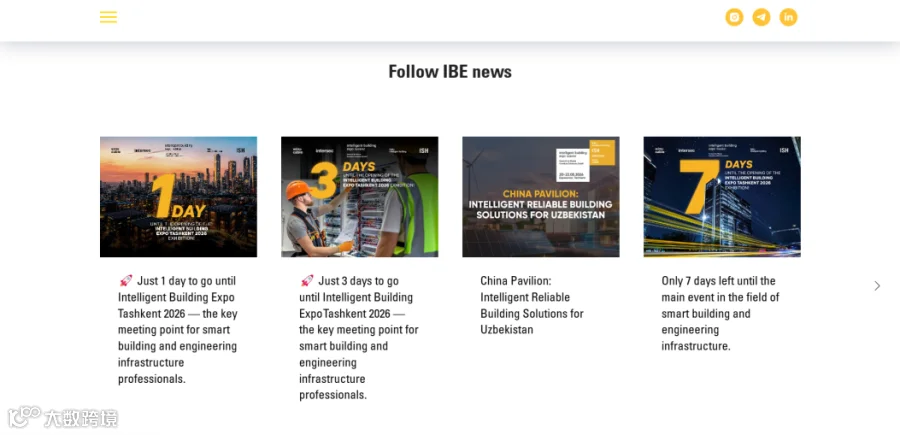Open the '3 DAYS' countdown news thumbnail

pos(359,197)
